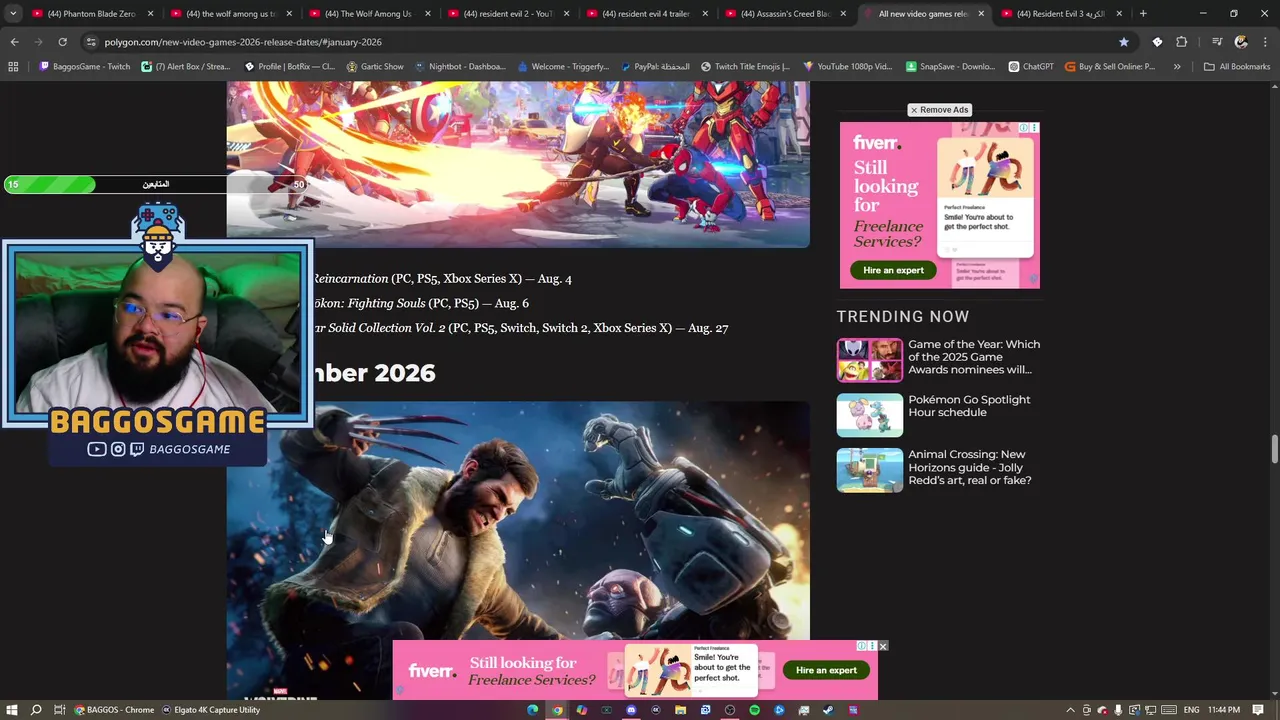
Task: Open the Alert Box / Stream bookmark
Action: pyautogui.click(x=186, y=67)
